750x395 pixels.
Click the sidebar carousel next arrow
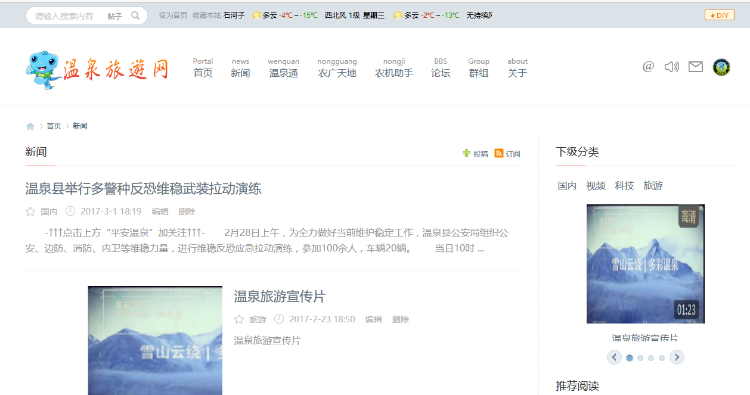click(x=677, y=357)
